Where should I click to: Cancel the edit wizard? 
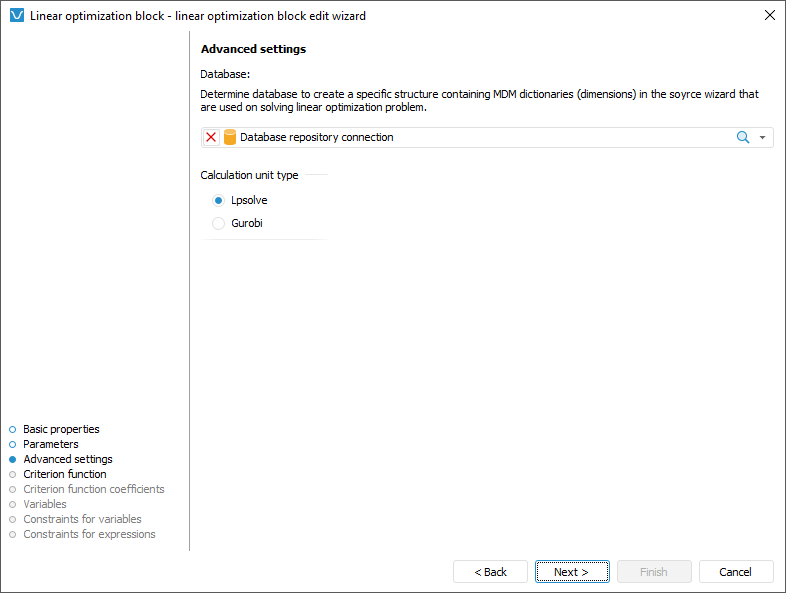point(736,572)
